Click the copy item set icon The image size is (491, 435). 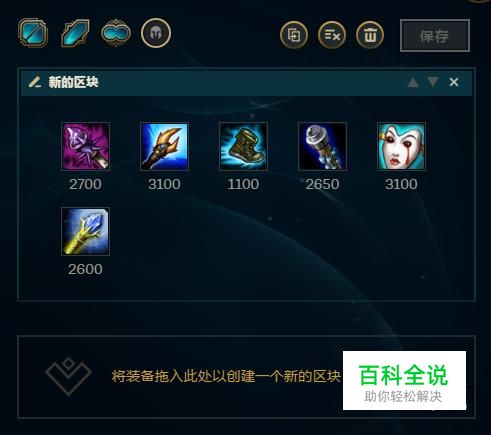click(x=294, y=35)
